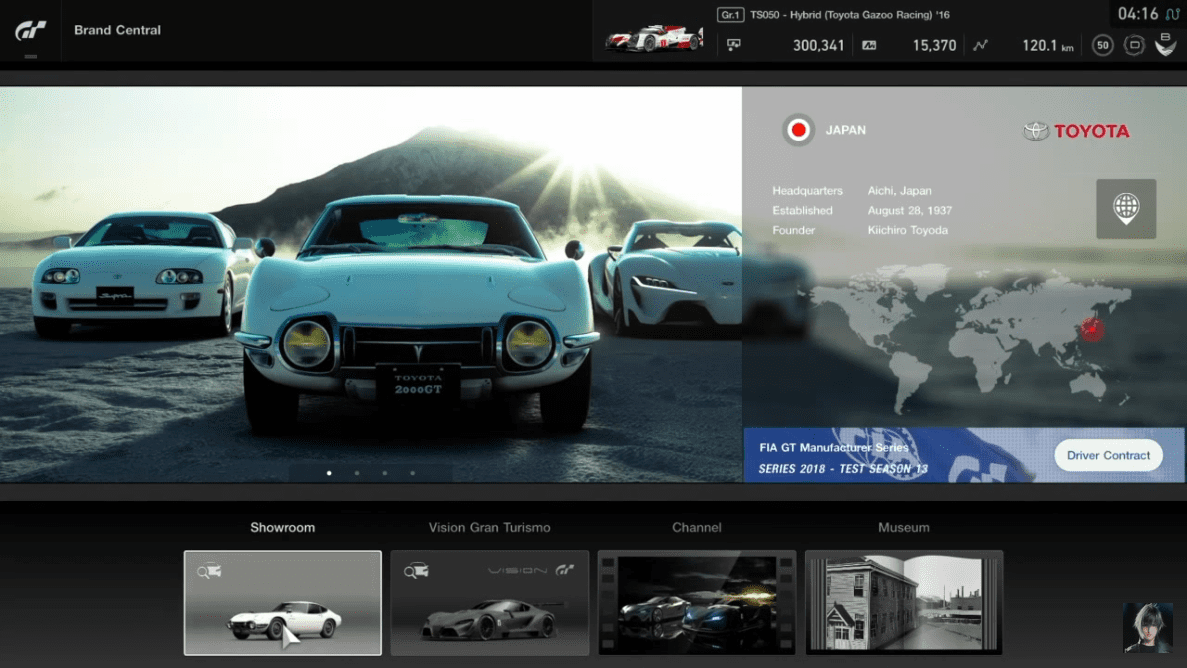The width and height of the screenshot is (1187, 668).
Task: Open the world map globe button
Action: tap(1126, 209)
